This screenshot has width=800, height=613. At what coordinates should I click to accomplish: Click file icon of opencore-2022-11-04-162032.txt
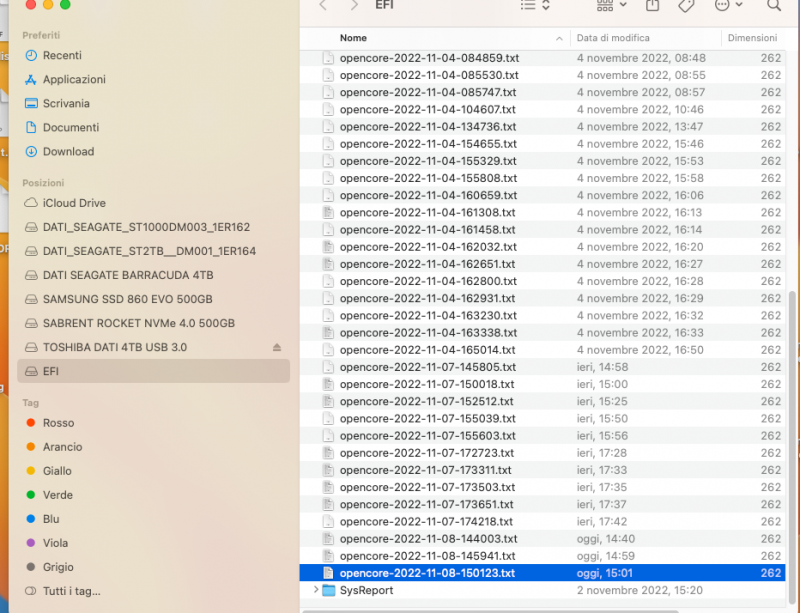click(328, 247)
